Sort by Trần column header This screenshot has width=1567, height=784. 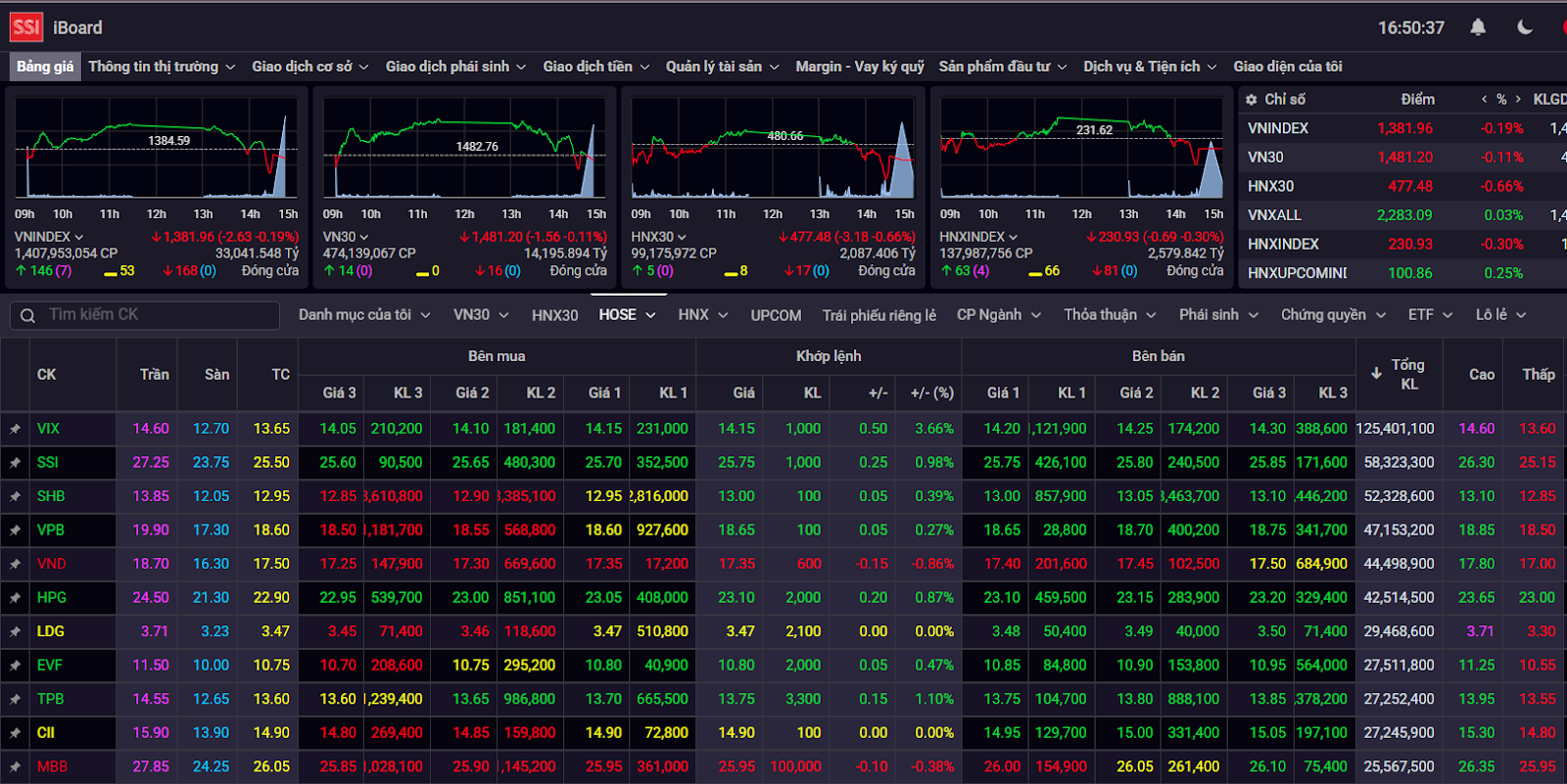pos(154,374)
